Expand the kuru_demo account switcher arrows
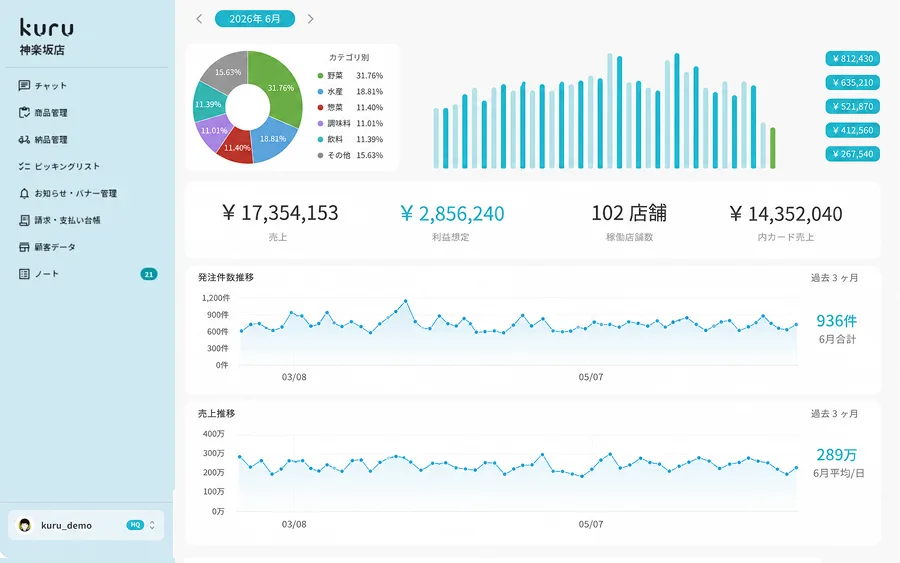The height and width of the screenshot is (563, 900). (152, 525)
